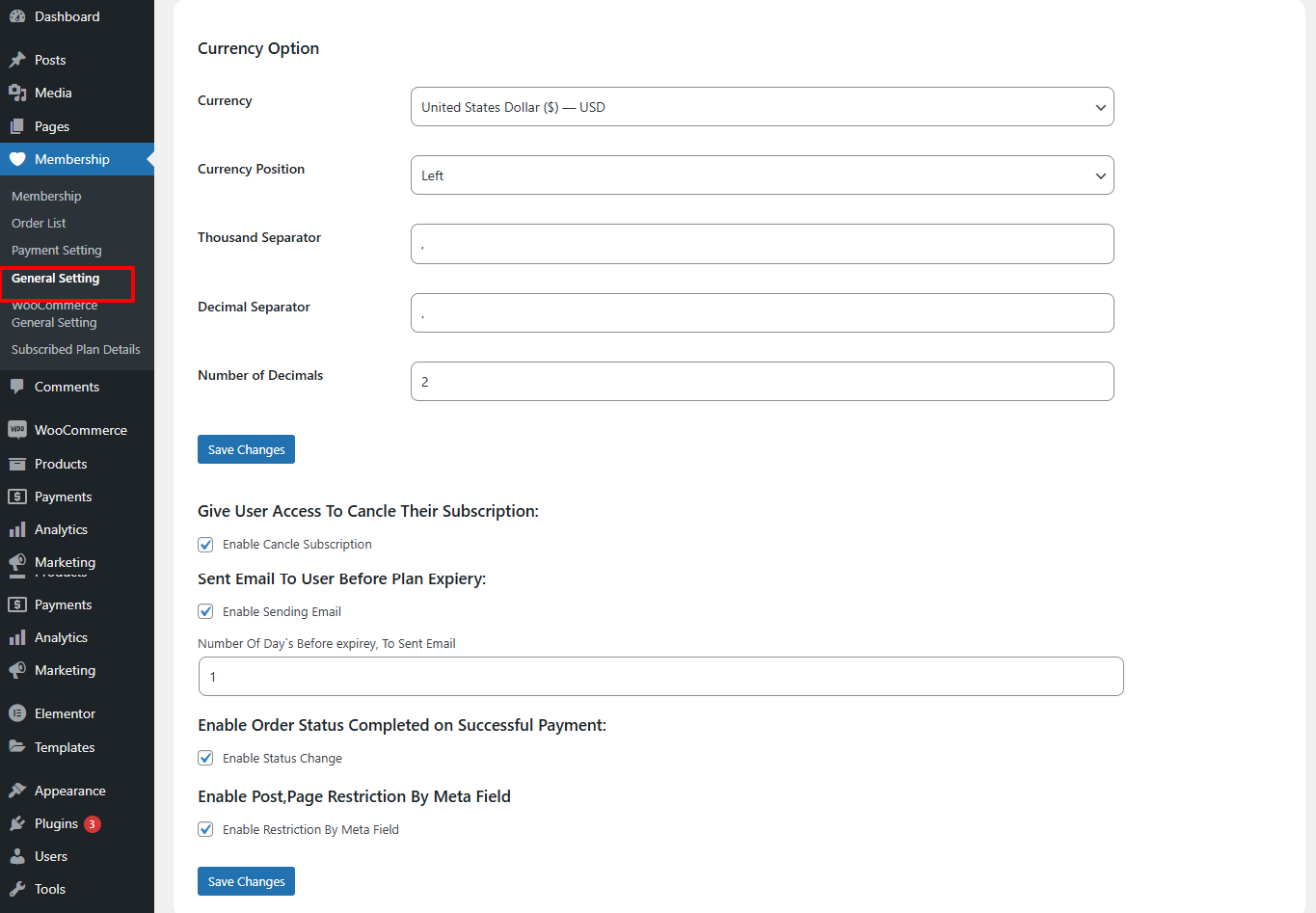Screen dimensions: 1316x913
Task: Click the WooCommerce logo icon
Action: point(17,430)
